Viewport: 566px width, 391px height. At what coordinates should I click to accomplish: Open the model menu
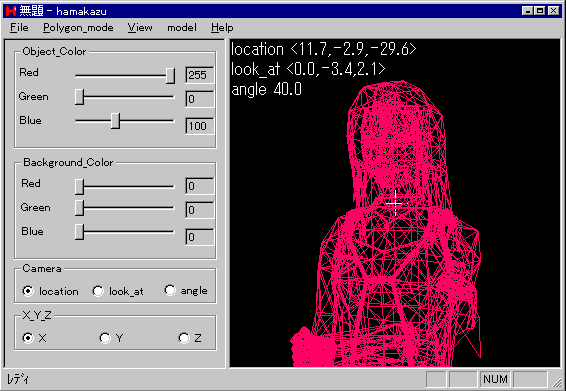pyautogui.click(x=182, y=28)
